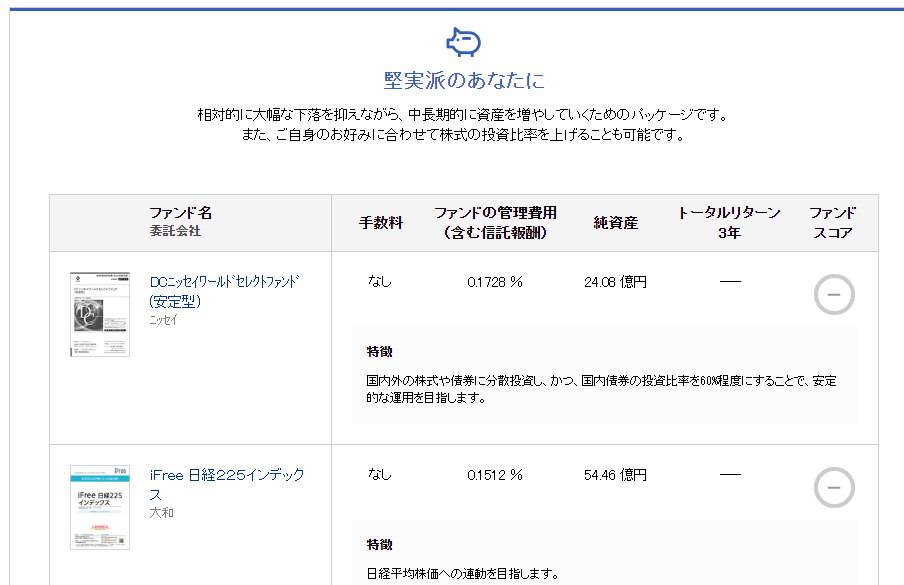
Task: Open iFree 日経225インデックス fund link
Action: 227,485
